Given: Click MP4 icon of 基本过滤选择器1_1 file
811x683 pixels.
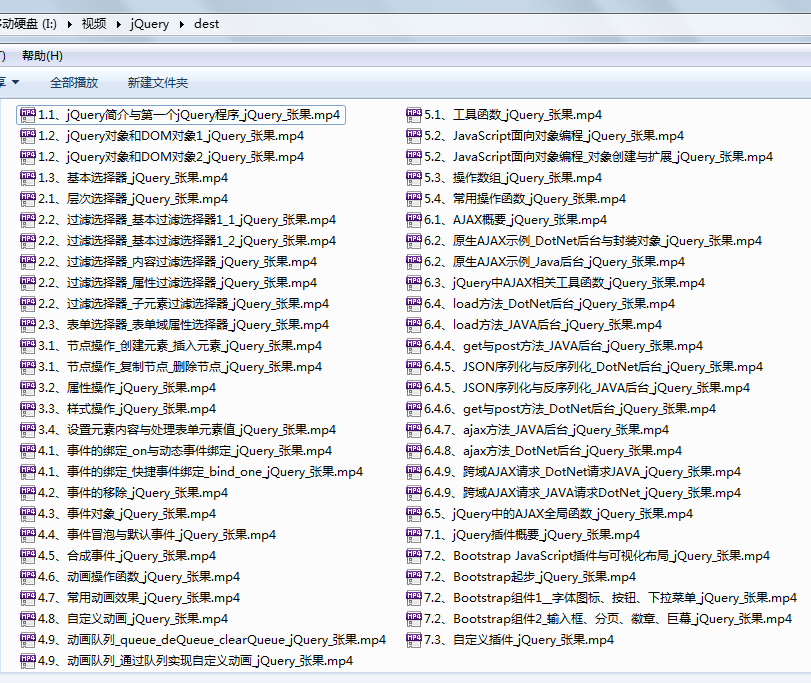Looking at the screenshot, I should coord(27,220).
